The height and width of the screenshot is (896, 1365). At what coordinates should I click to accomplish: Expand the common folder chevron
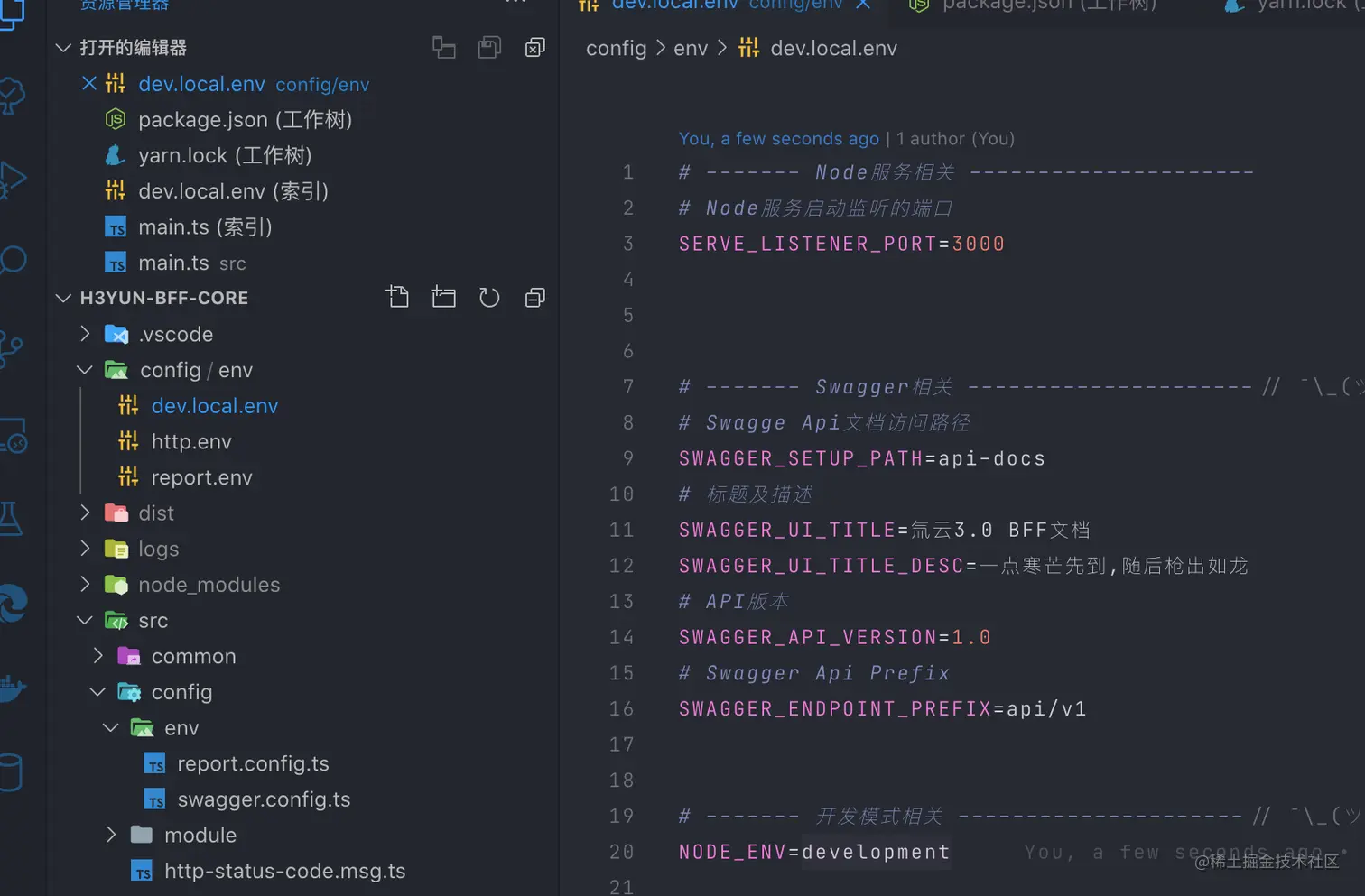pos(98,656)
